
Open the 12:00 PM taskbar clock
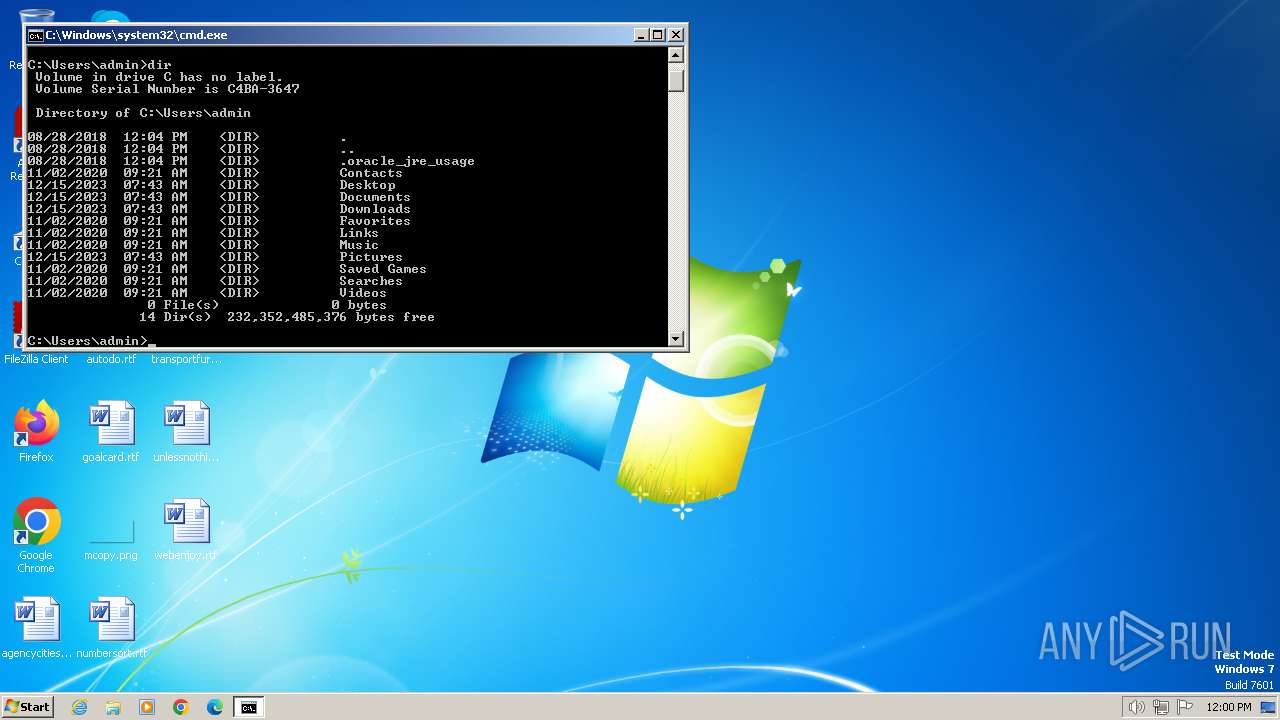click(x=1229, y=707)
